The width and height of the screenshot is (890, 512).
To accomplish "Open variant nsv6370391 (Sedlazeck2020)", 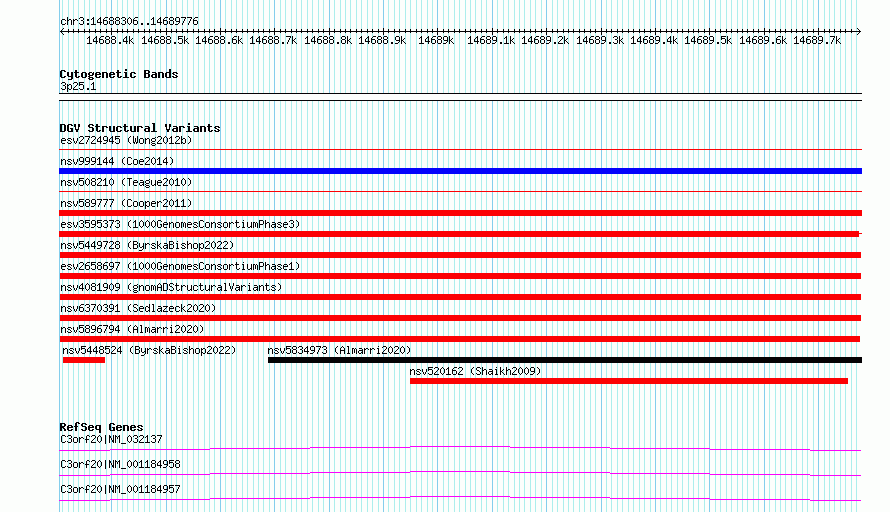I will point(138,308).
